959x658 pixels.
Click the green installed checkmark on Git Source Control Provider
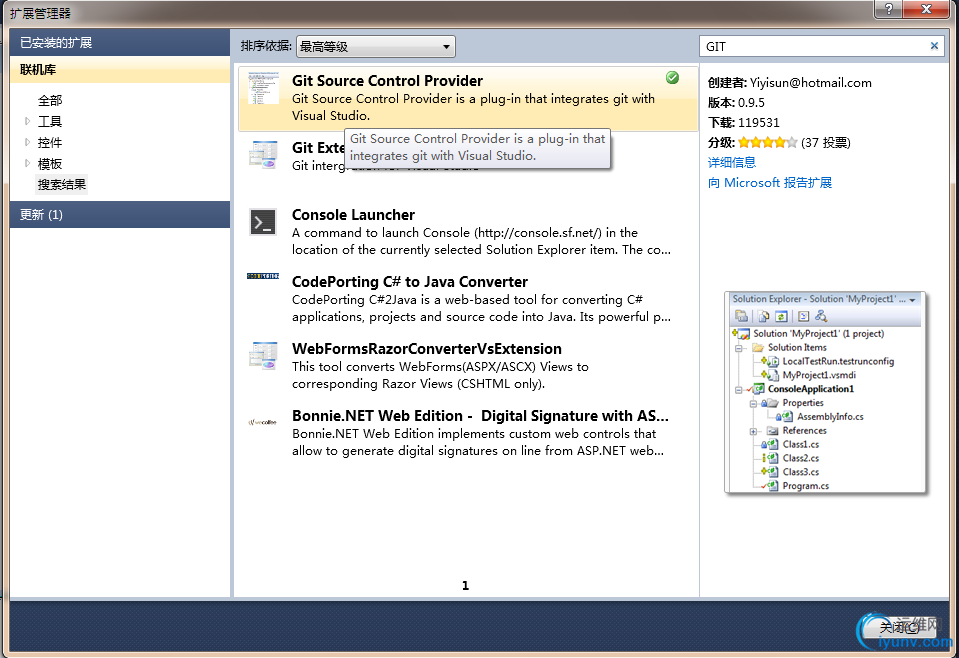coord(672,78)
